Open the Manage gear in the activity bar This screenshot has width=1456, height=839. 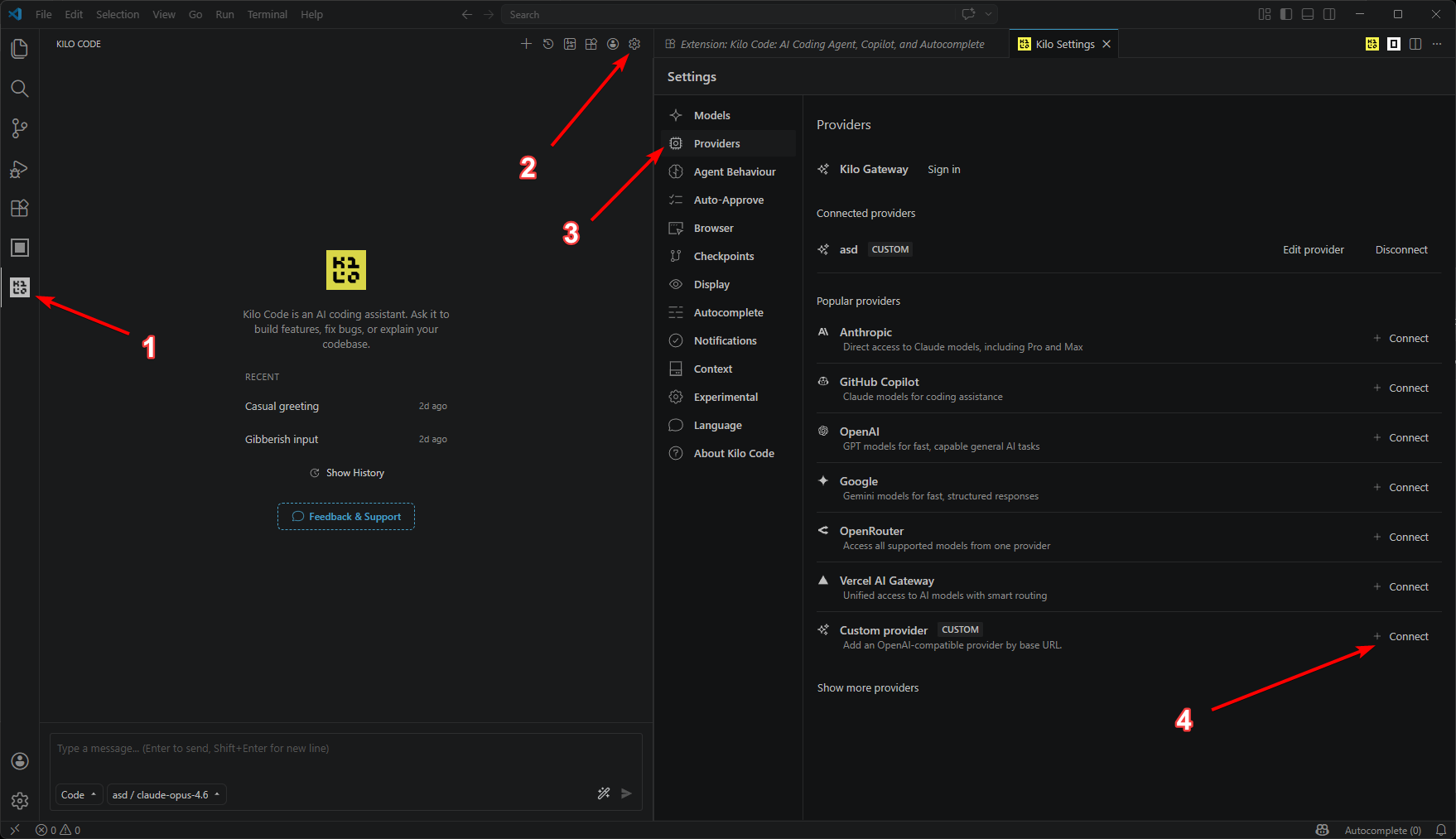click(20, 801)
